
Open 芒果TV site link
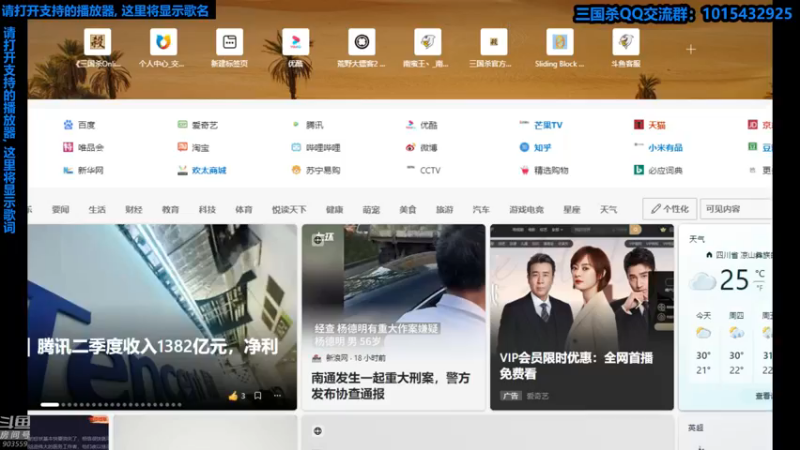coord(541,125)
